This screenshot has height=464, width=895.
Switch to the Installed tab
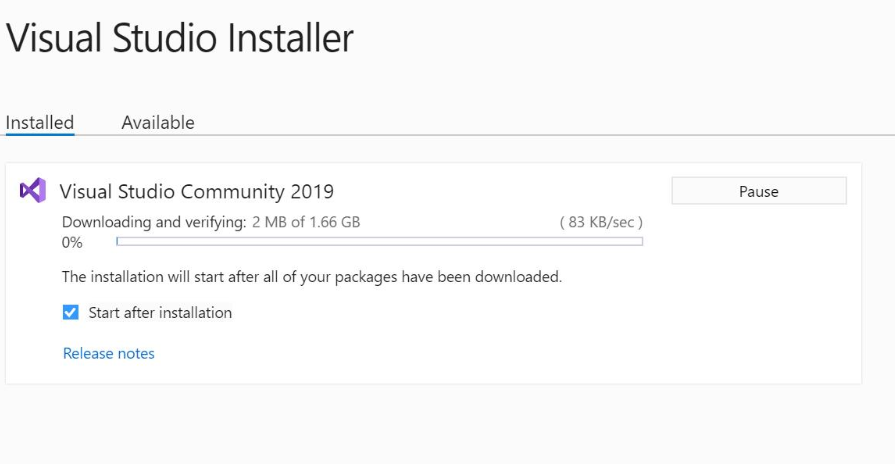[39, 122]
